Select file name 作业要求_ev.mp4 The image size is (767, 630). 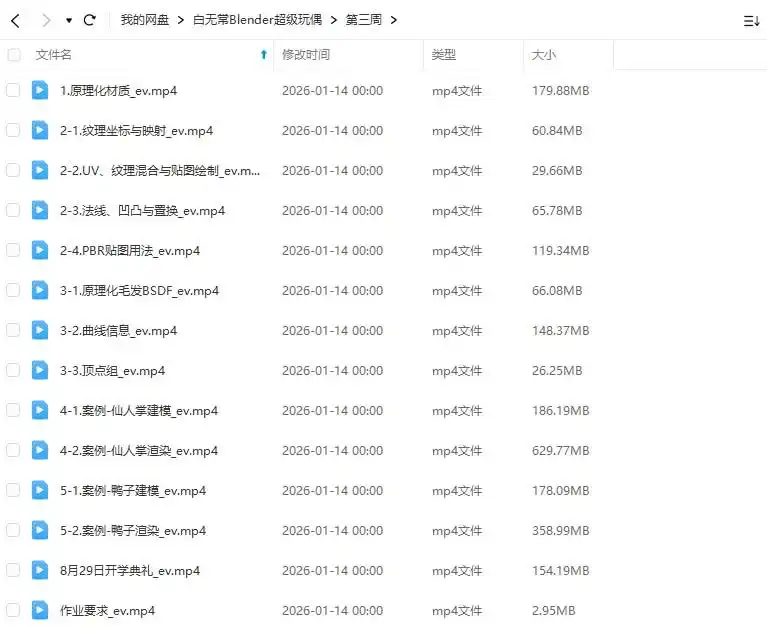[108, 611]
